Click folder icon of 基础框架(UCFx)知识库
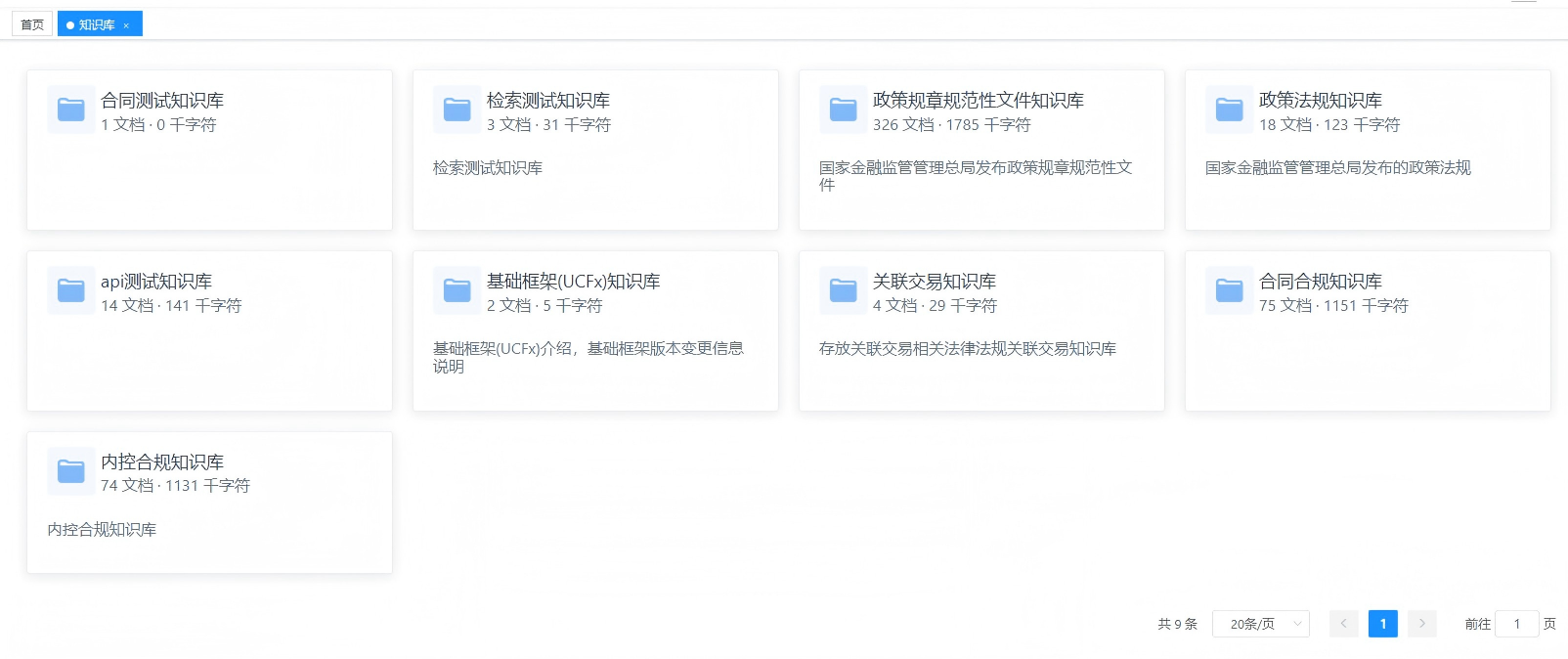 457,290
